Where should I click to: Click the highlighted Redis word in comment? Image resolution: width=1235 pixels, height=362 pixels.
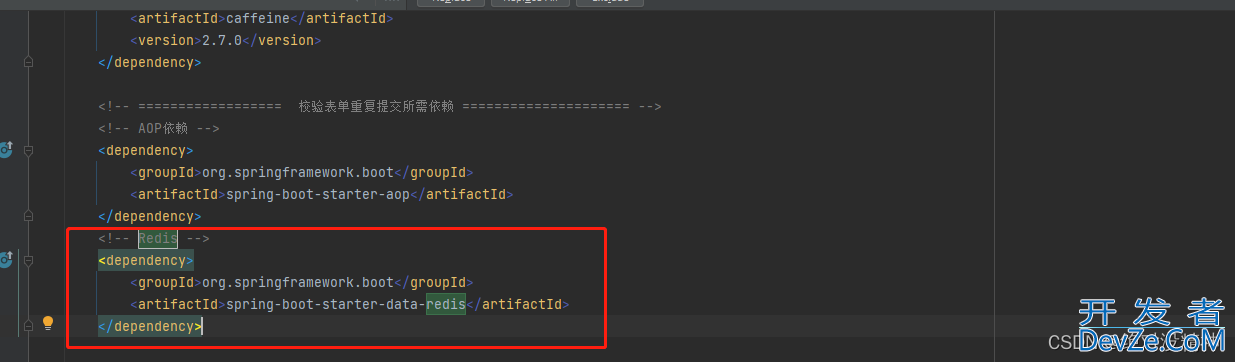[x=158, y=238]
